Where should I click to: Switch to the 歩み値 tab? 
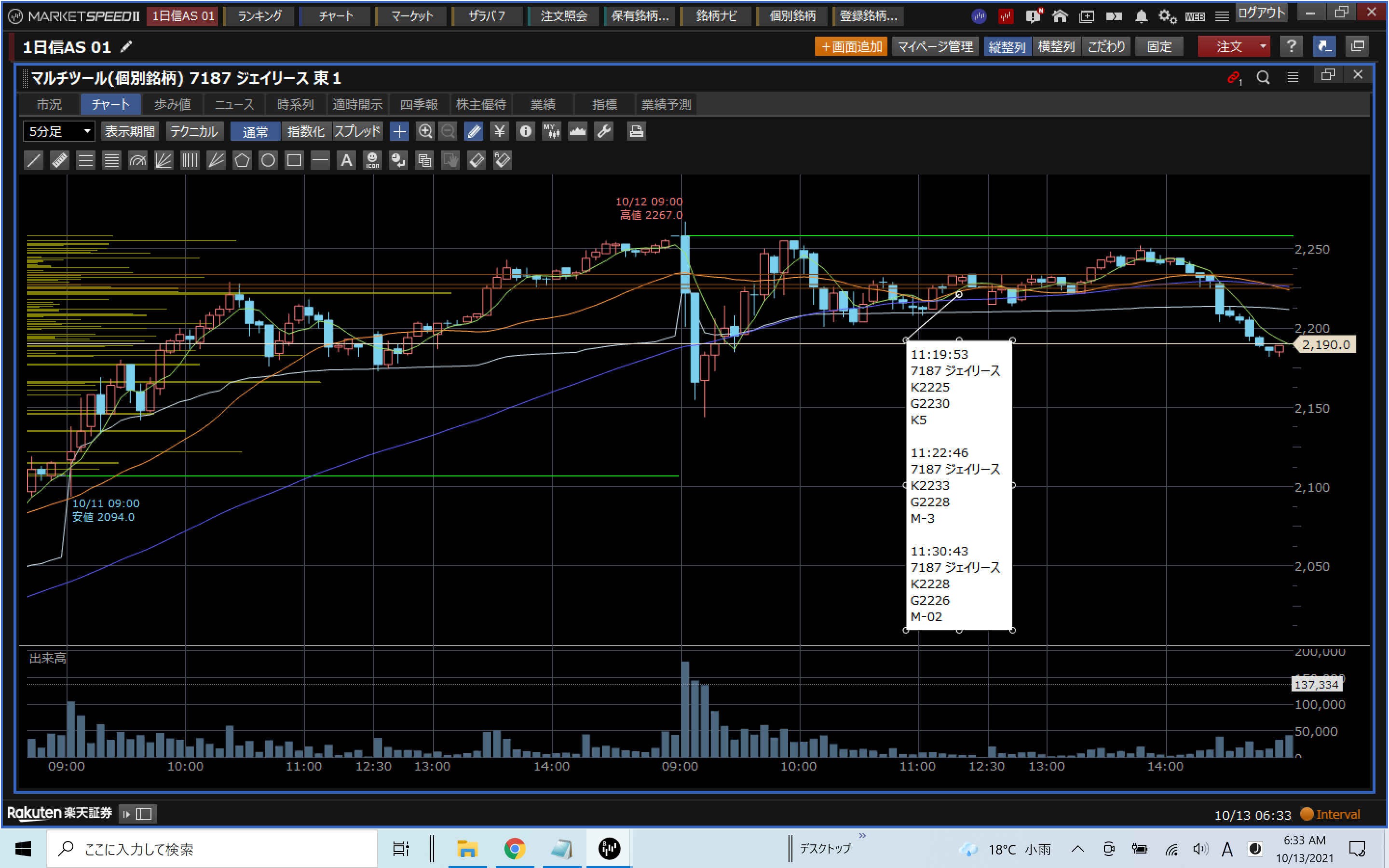(172, 105)
